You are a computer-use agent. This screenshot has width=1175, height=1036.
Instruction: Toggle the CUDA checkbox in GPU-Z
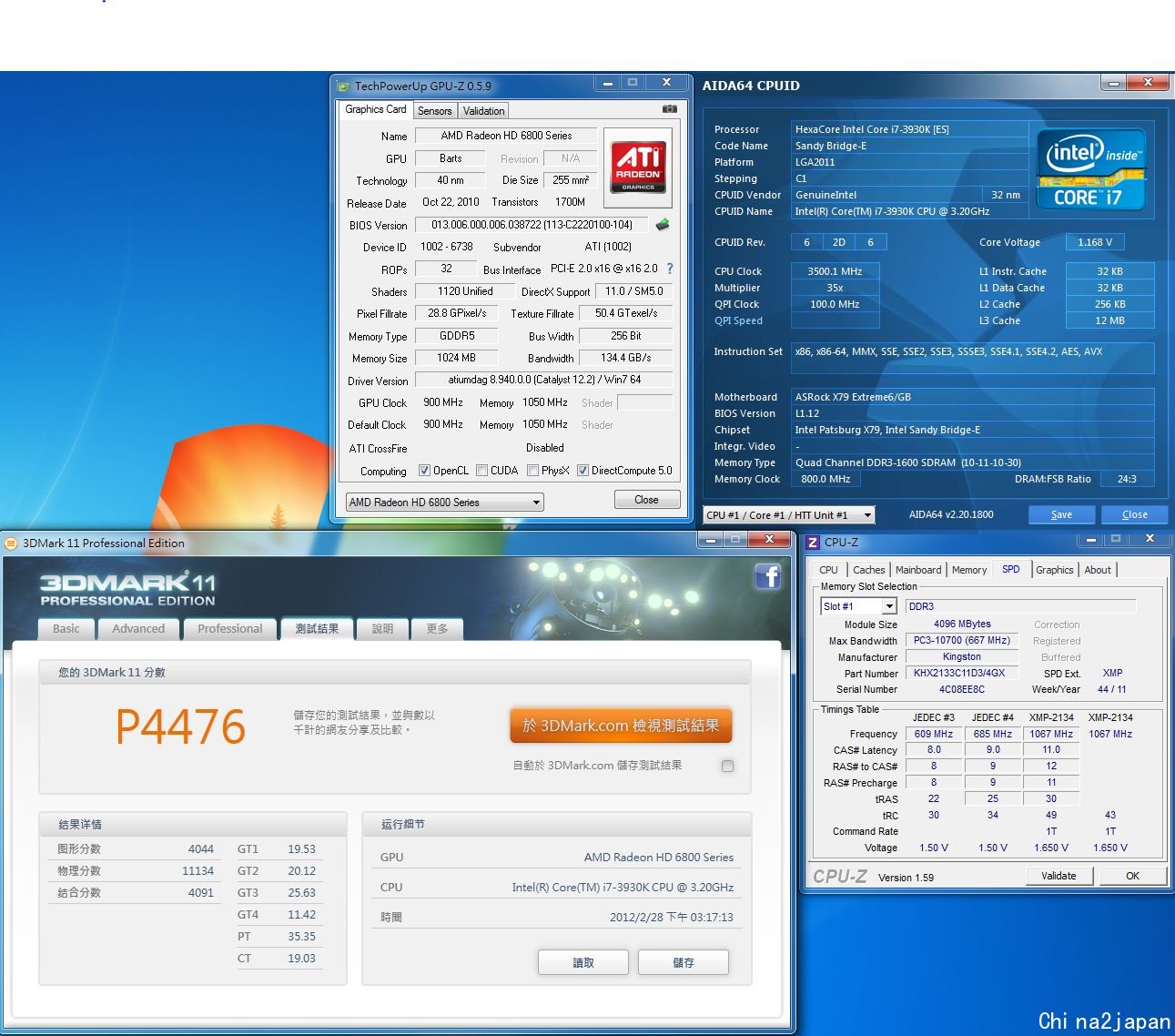pos(481,471)
